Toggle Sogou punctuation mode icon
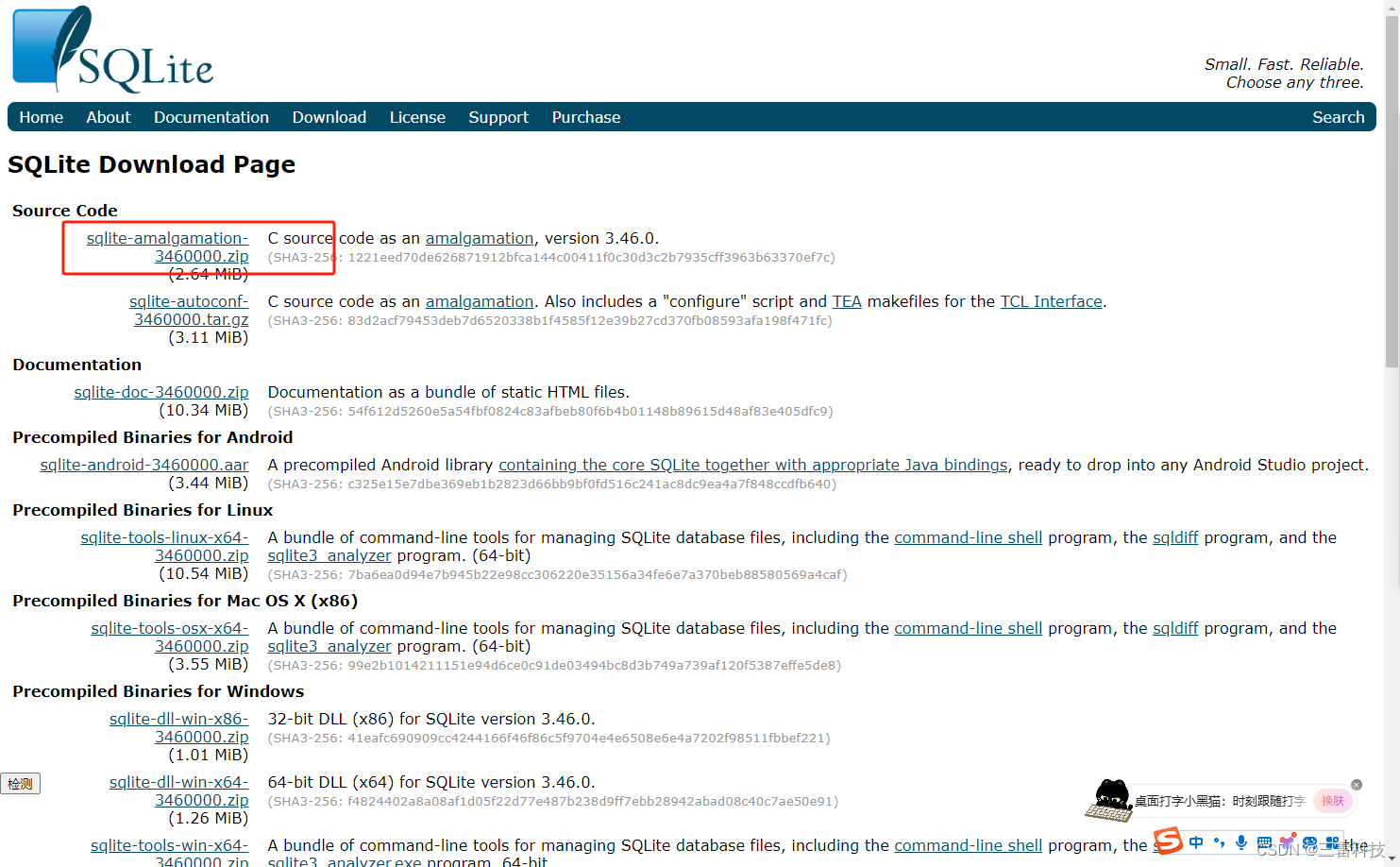This screenshot has height=867, width=1400. point(1219,842)
